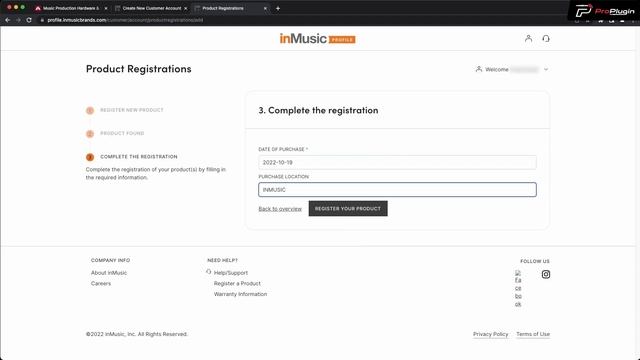Follow the Back to overview link
This screenshot has height=360, width=640.
pyautogui.click(x=280, y=209)
